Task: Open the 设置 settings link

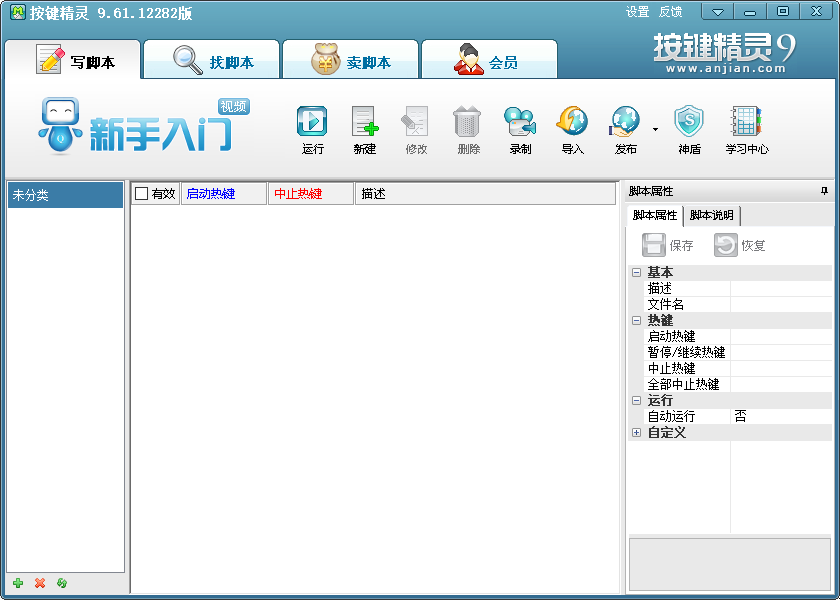Action: 637,12
